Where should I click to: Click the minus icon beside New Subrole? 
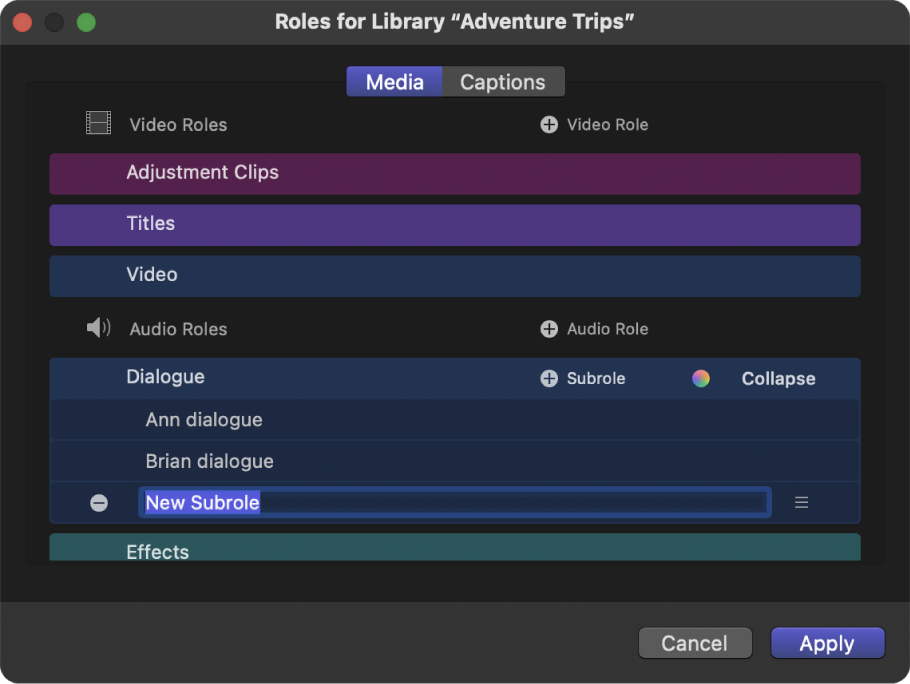tap(99, 503)
